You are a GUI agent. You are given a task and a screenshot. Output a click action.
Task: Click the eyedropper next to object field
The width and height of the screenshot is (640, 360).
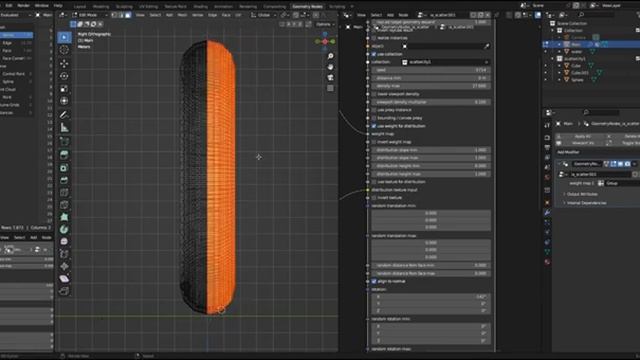coord(487,46)
